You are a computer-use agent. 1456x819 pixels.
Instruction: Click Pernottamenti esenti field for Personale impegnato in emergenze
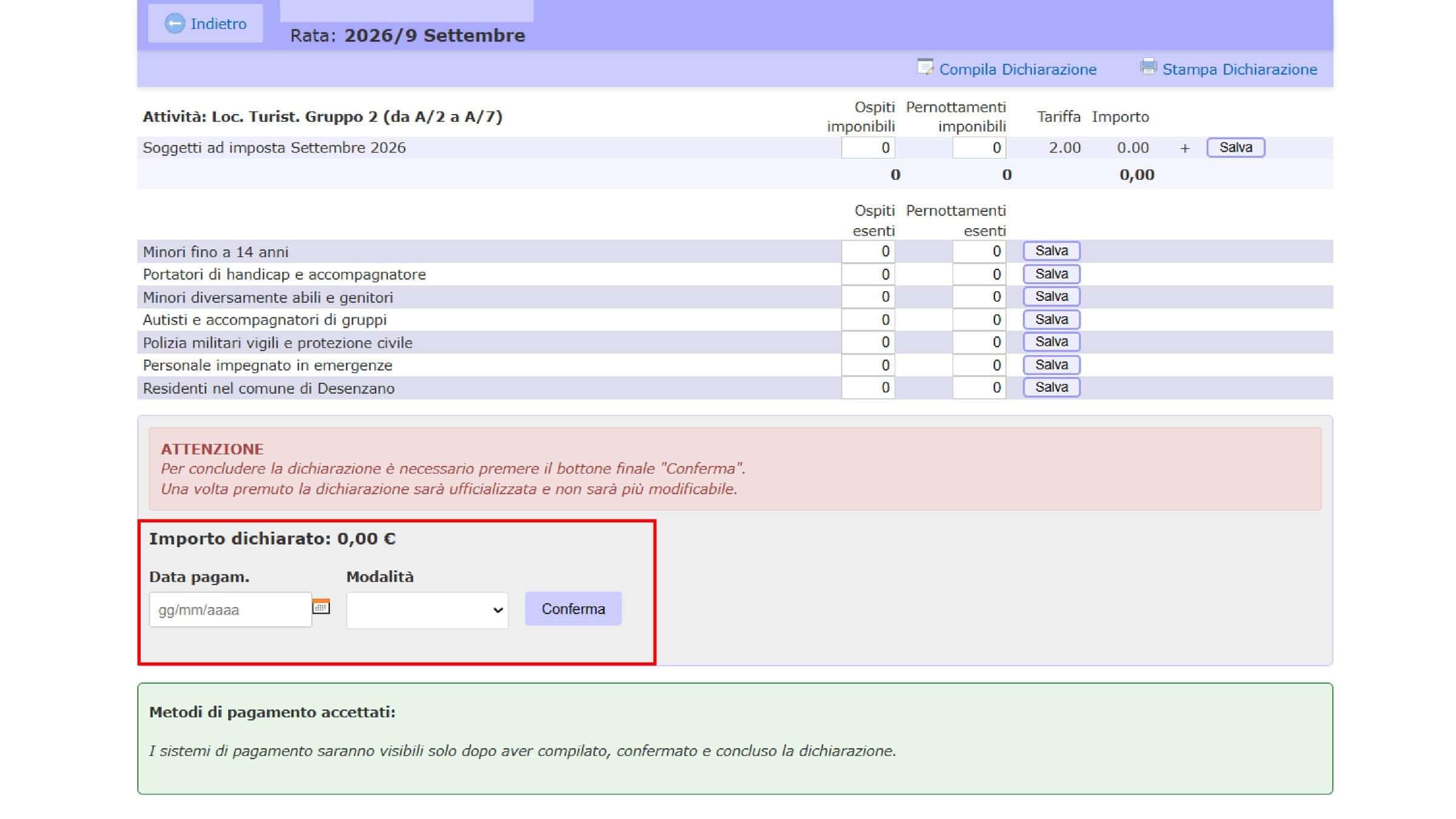click(979, 365)
